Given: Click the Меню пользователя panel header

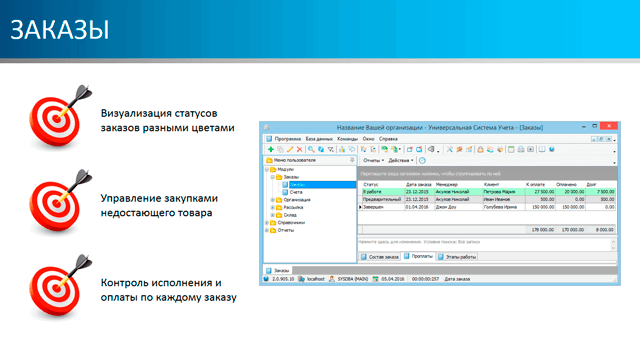Looking at the screenshot, I should (x=310, y=160).
